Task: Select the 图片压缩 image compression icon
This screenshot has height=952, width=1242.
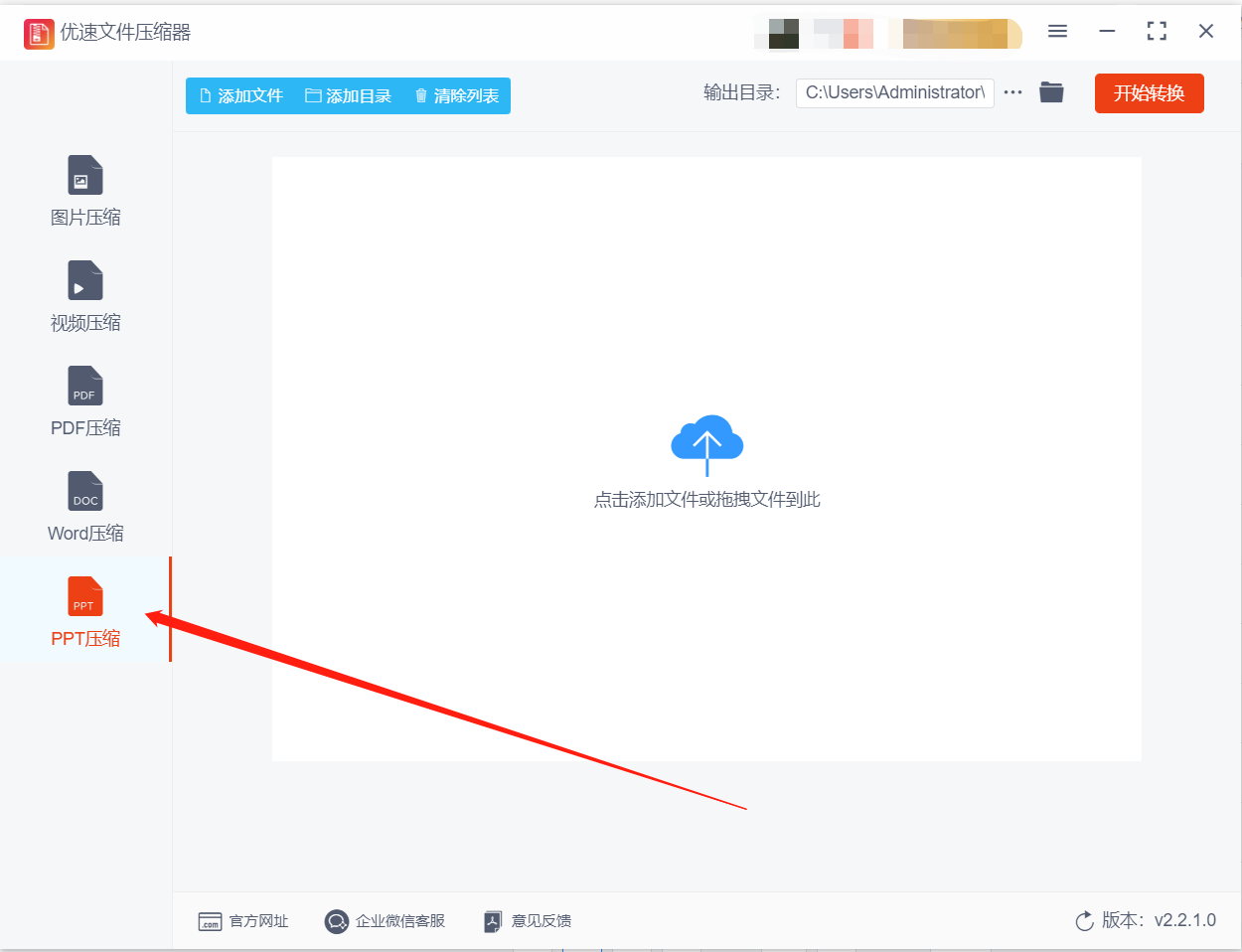Action: click(85, 175)
